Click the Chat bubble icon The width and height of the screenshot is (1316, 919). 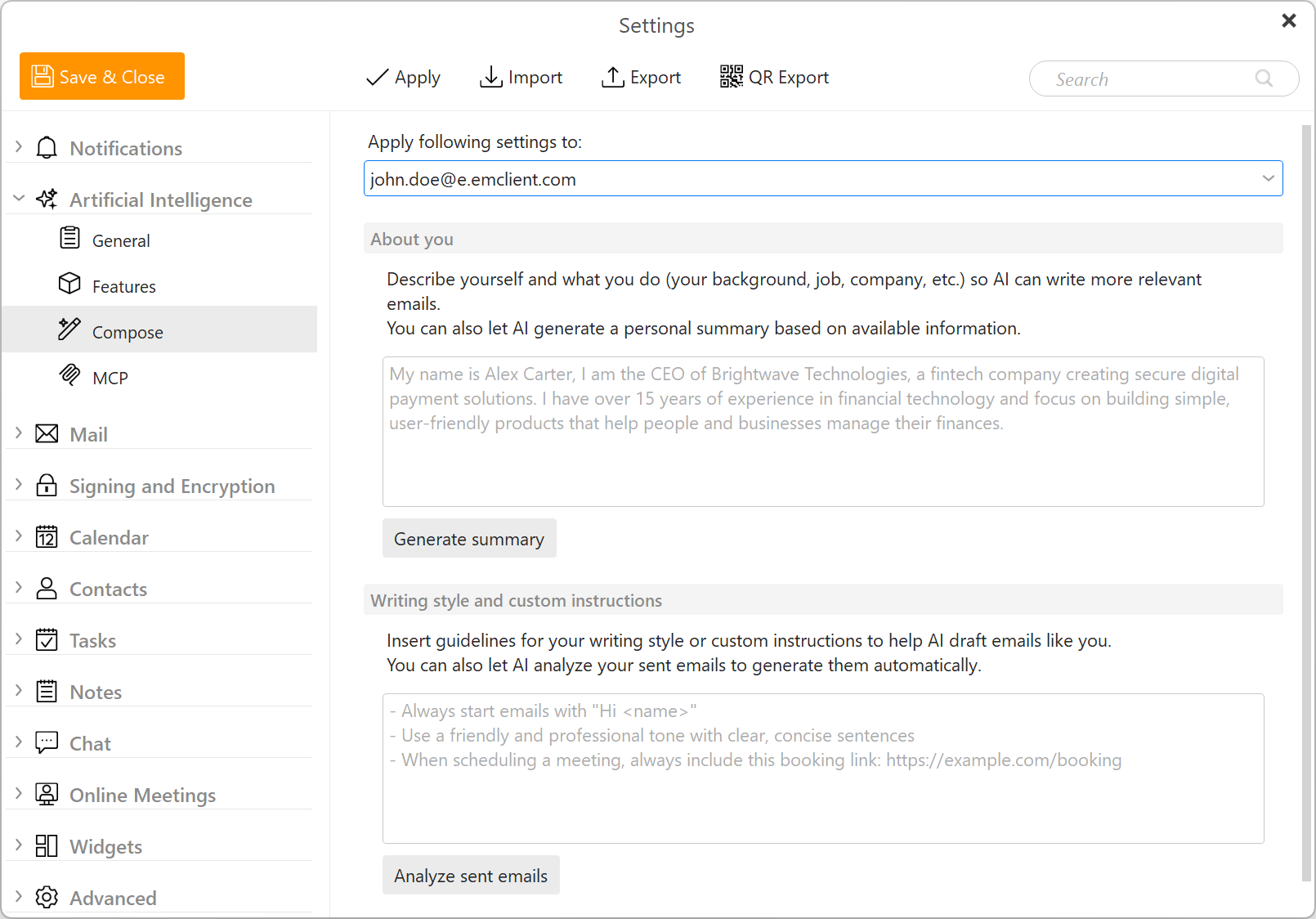tap(47, 742)
